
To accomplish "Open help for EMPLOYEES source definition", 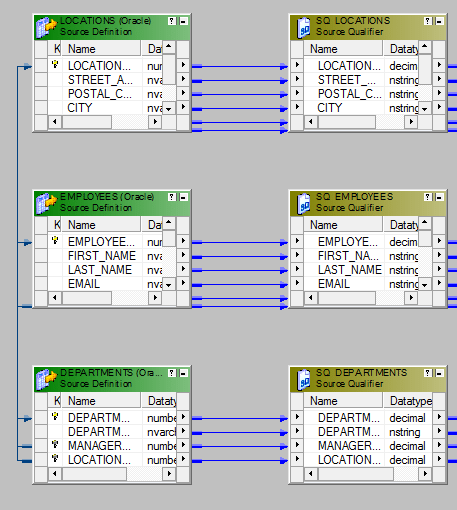I will (x=172, y=197).
